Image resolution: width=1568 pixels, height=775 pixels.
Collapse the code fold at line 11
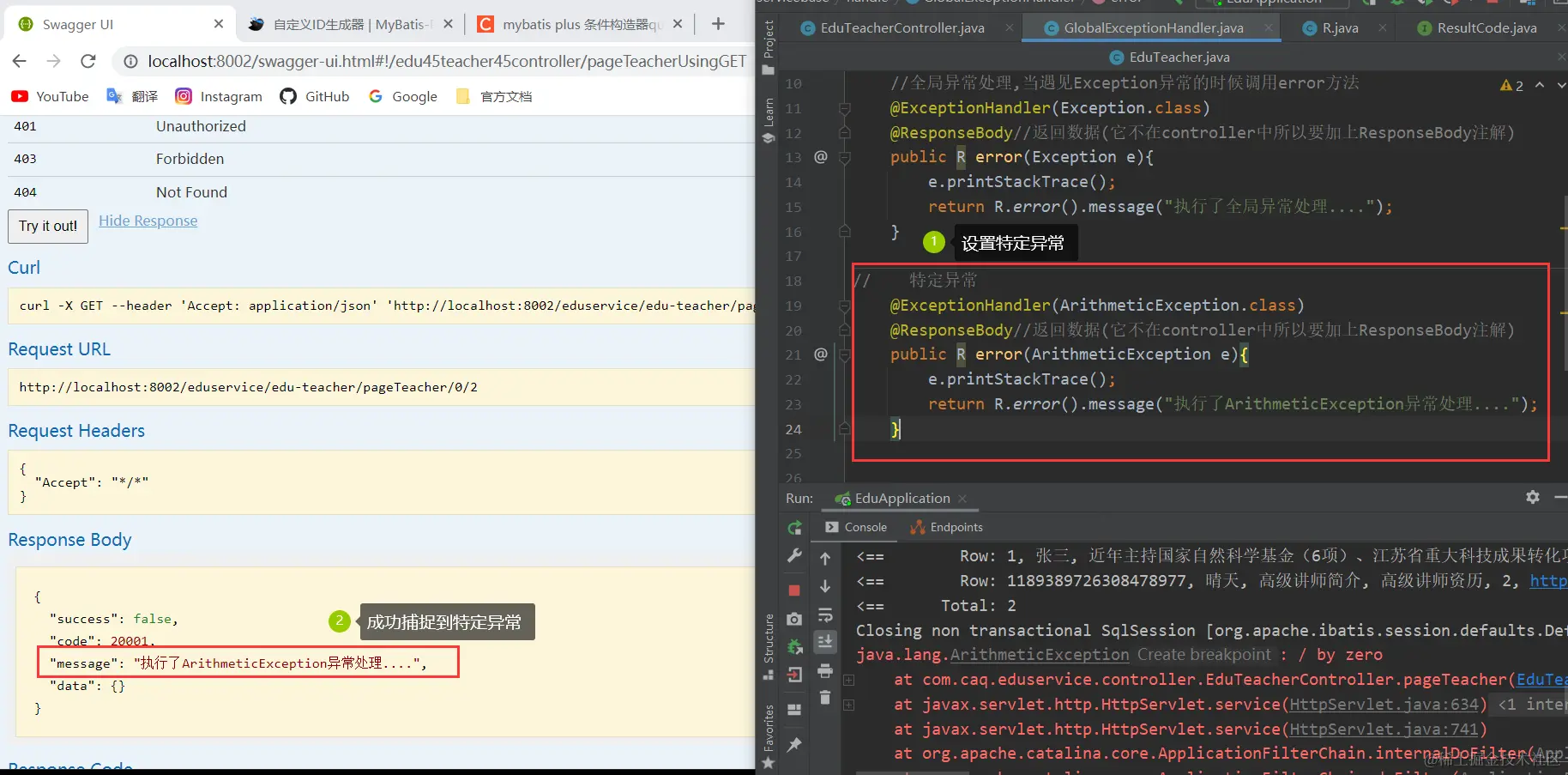[845, 108]
